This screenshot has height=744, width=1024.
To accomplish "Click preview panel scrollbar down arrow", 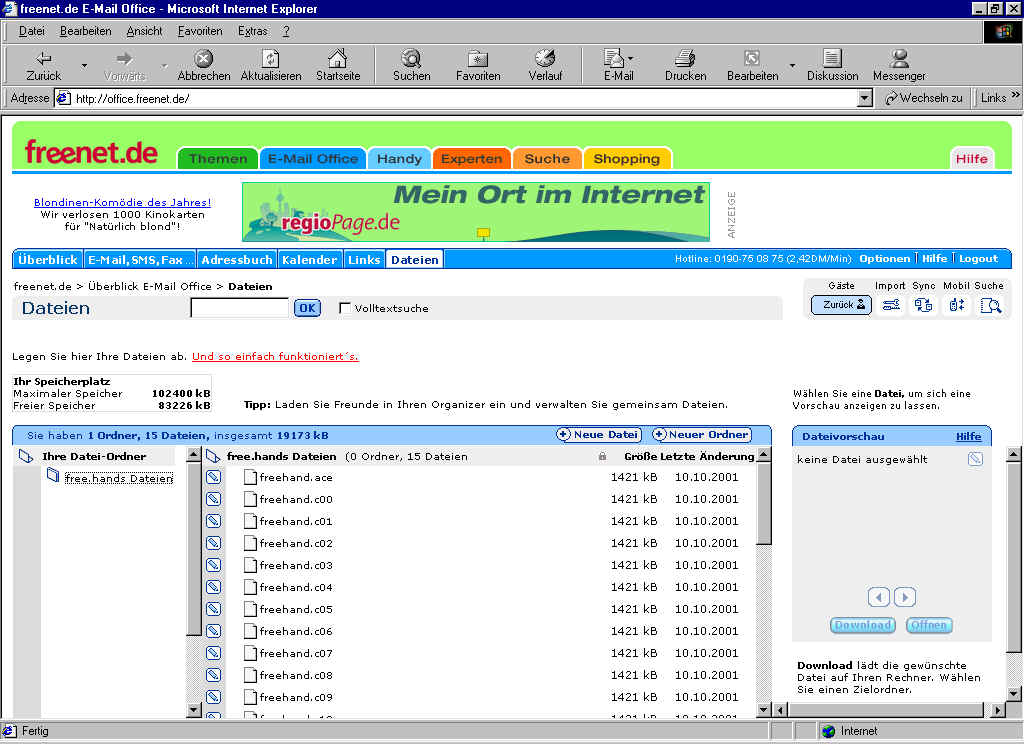I will (1013, 694).
